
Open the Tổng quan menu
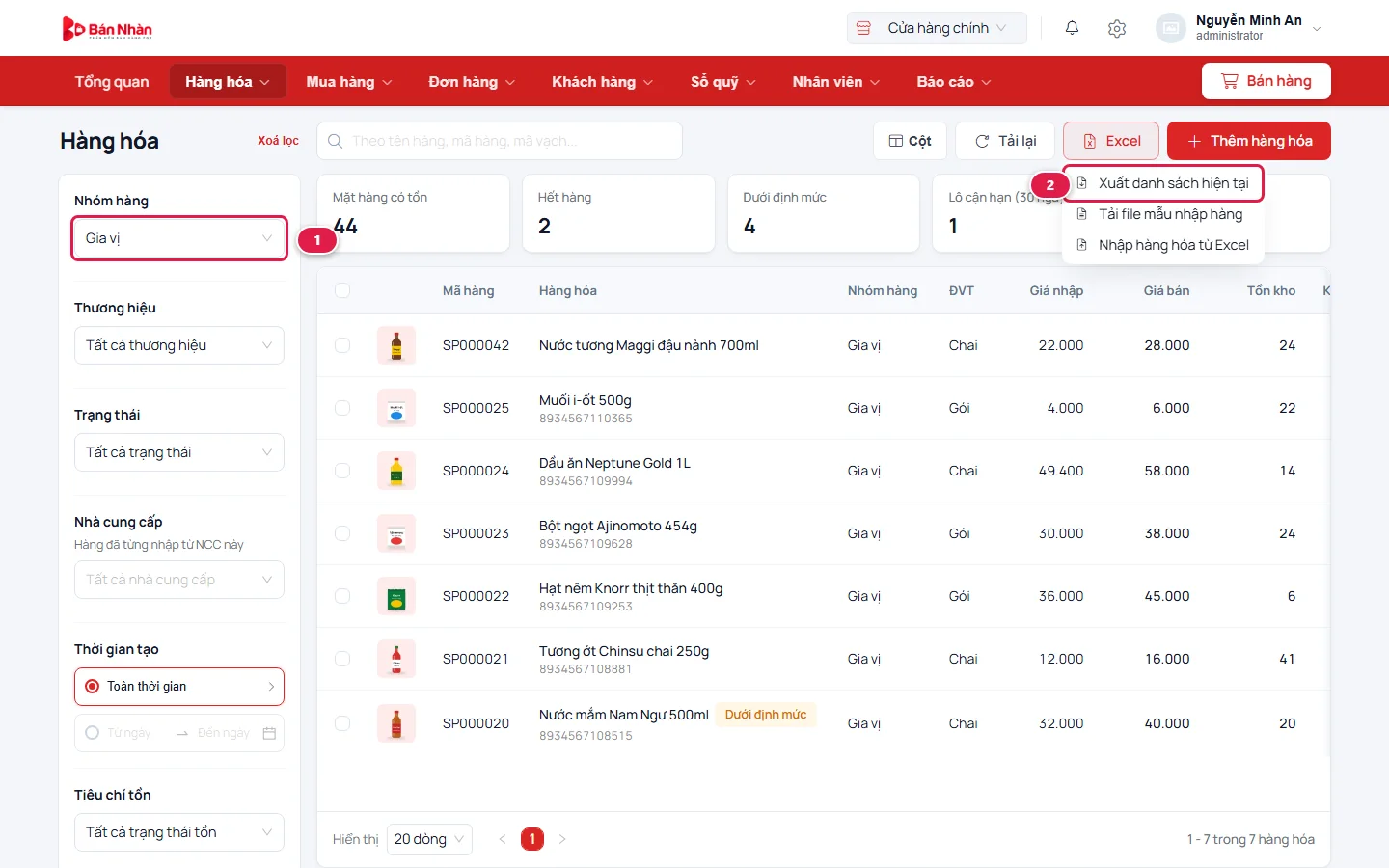click(x=112, y=82)
